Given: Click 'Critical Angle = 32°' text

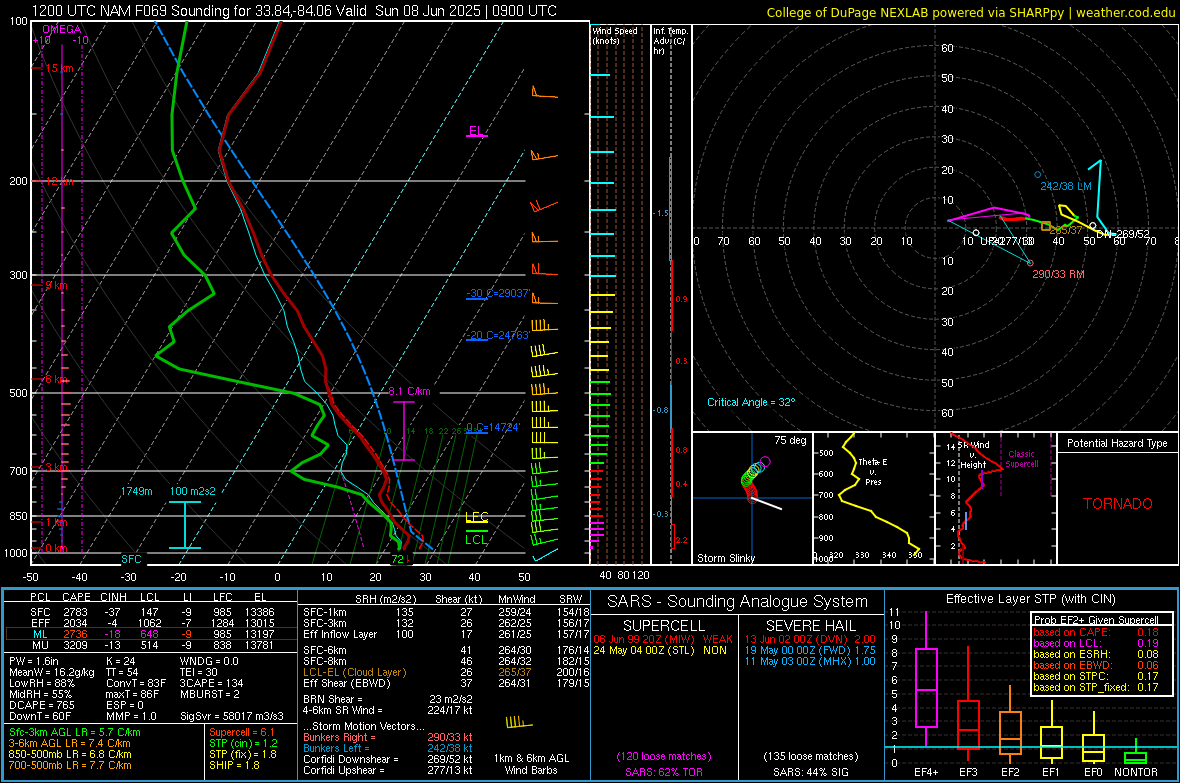Looking at the screenshot, I should tap(751, 402).
